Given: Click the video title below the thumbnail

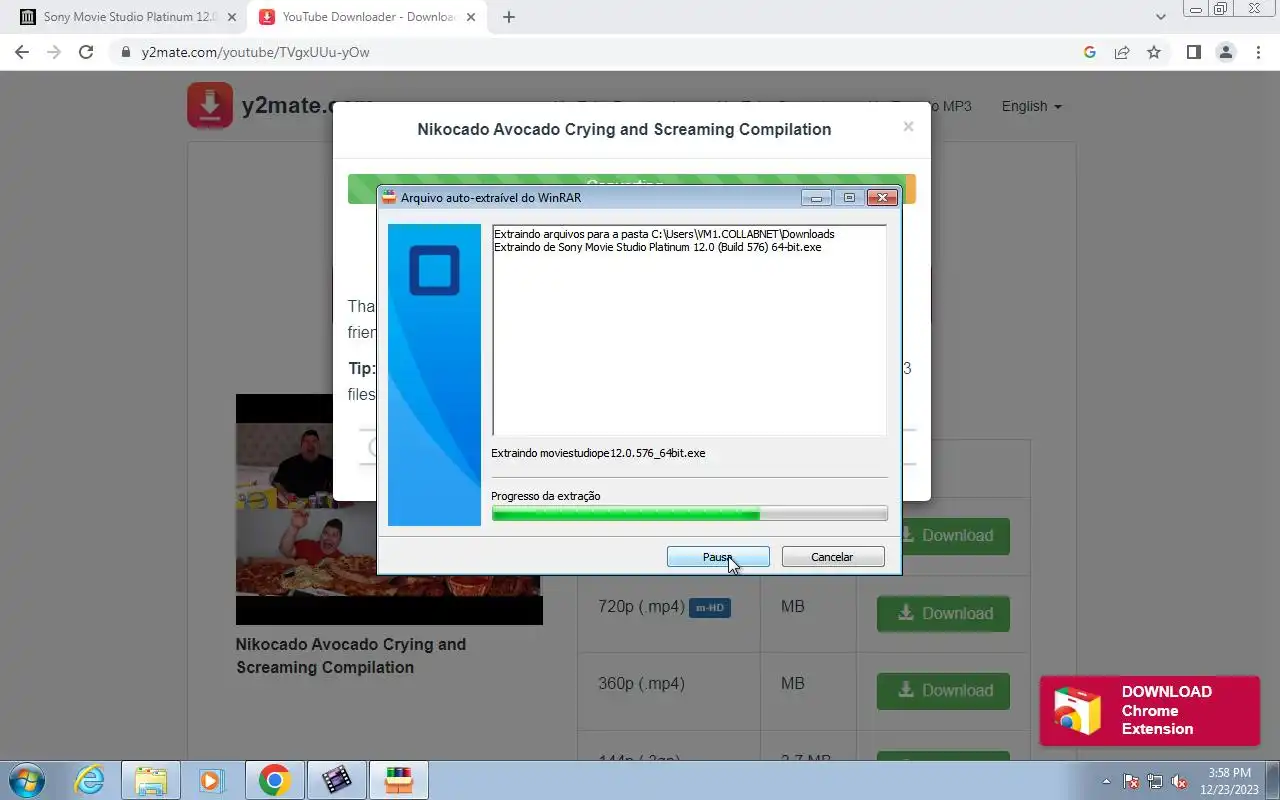Looking at the screenshot, I should pos(351,656).
